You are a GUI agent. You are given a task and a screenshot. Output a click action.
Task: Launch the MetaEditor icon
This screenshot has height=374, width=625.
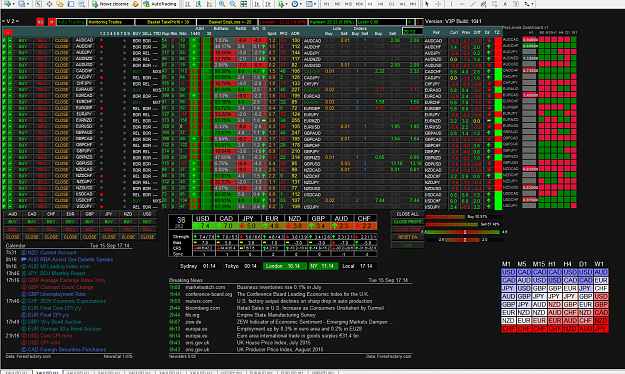pyautogui.click(x=136, y=4)
